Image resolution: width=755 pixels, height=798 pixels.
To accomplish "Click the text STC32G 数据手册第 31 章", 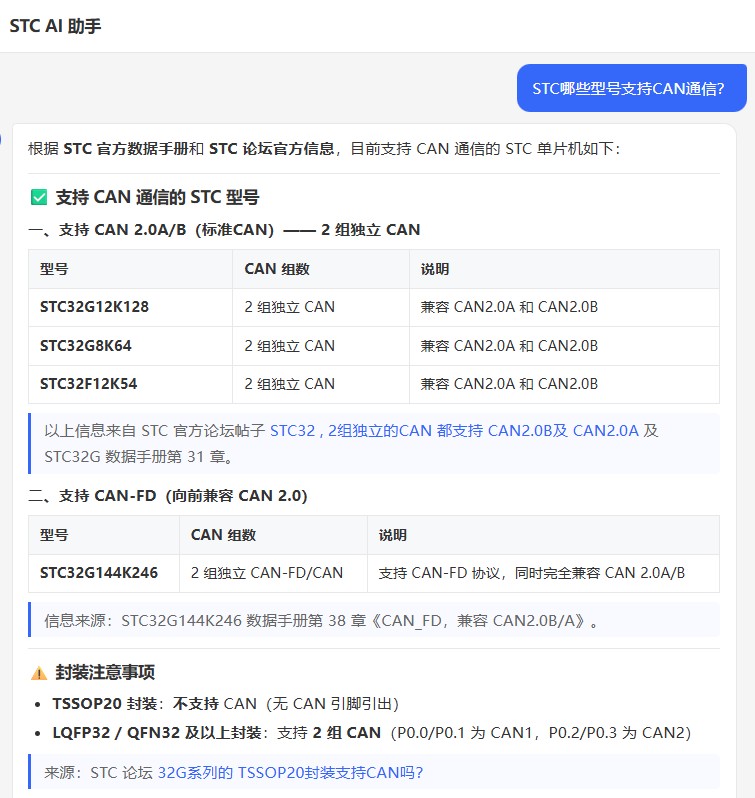I will [x=138, y=457].
